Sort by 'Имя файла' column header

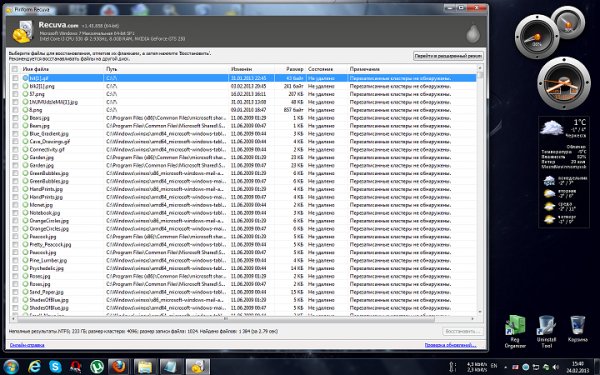point(62,69)
